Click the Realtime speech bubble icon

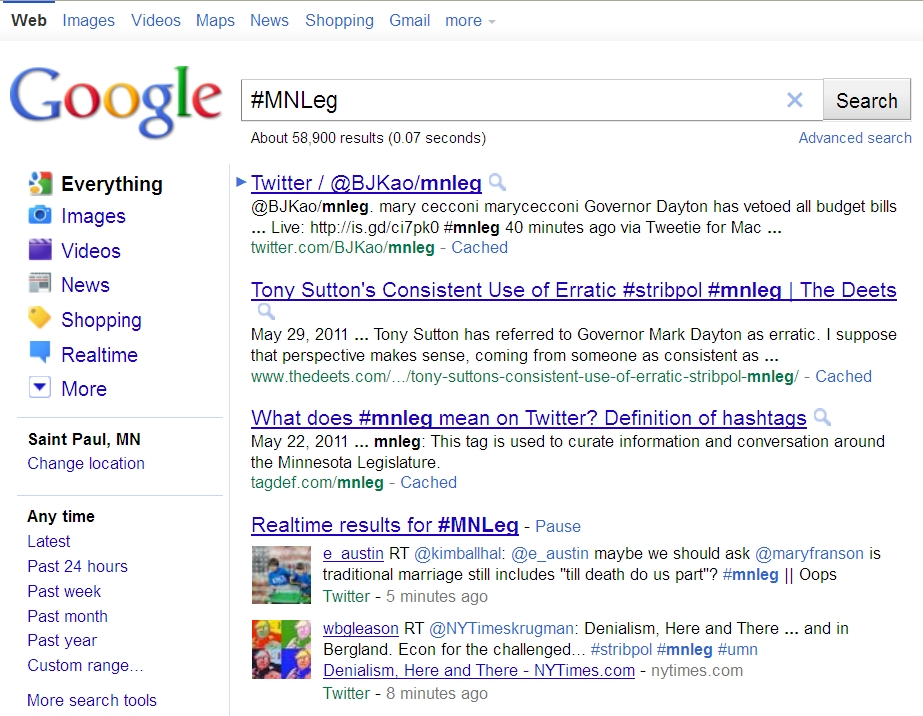(x=40, y=352)
